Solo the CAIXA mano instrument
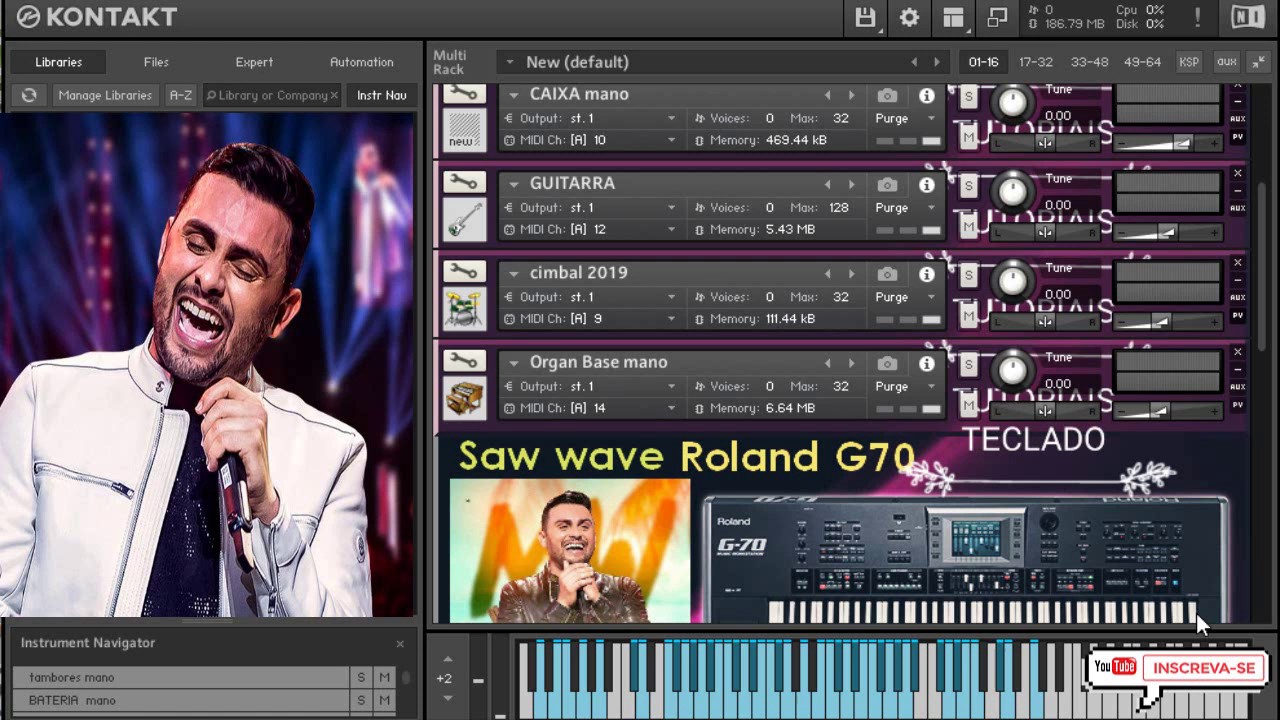Viewport: 1280px width, 720px height. coord(968,97)
